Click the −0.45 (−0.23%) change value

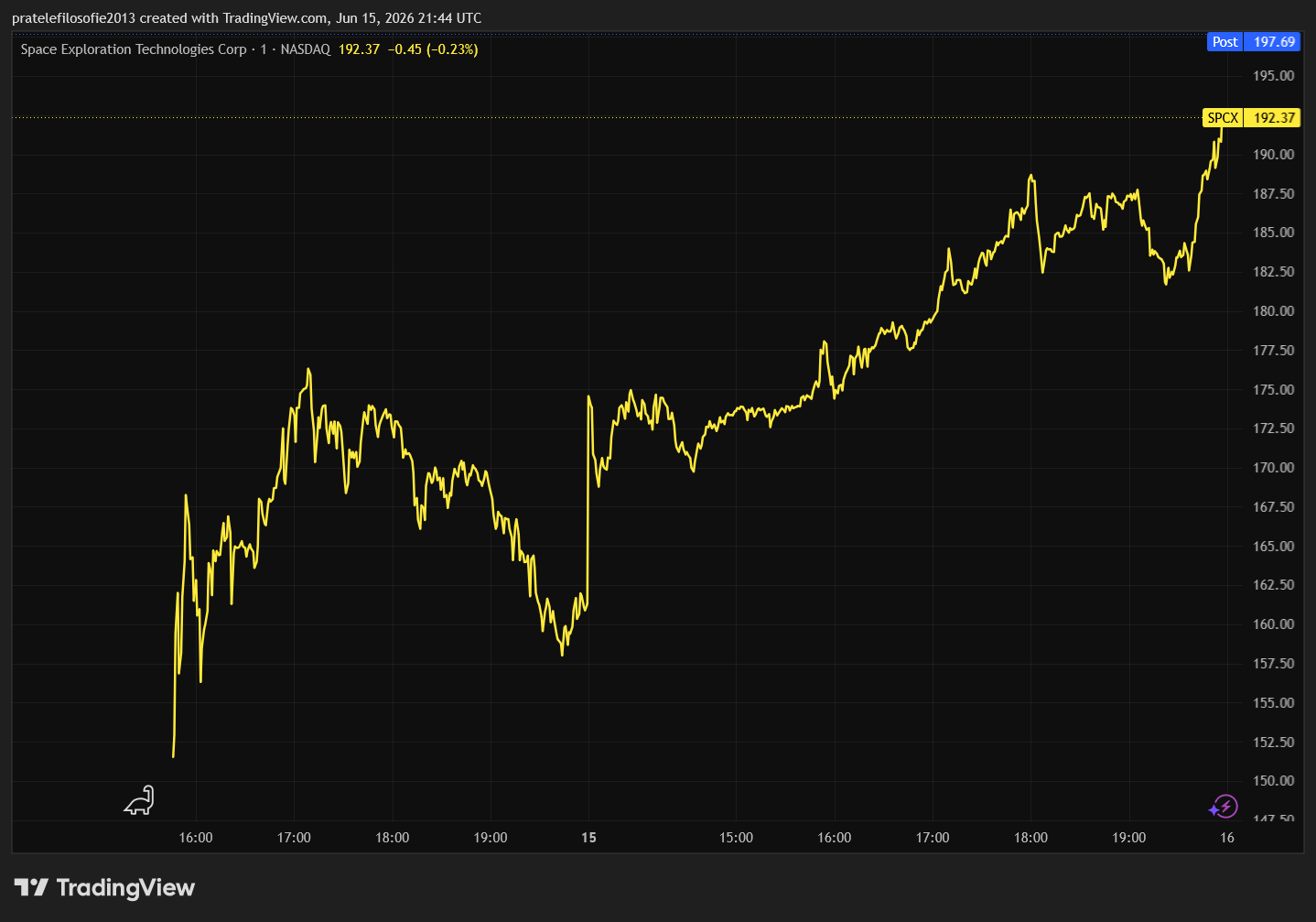click(433, 49)
